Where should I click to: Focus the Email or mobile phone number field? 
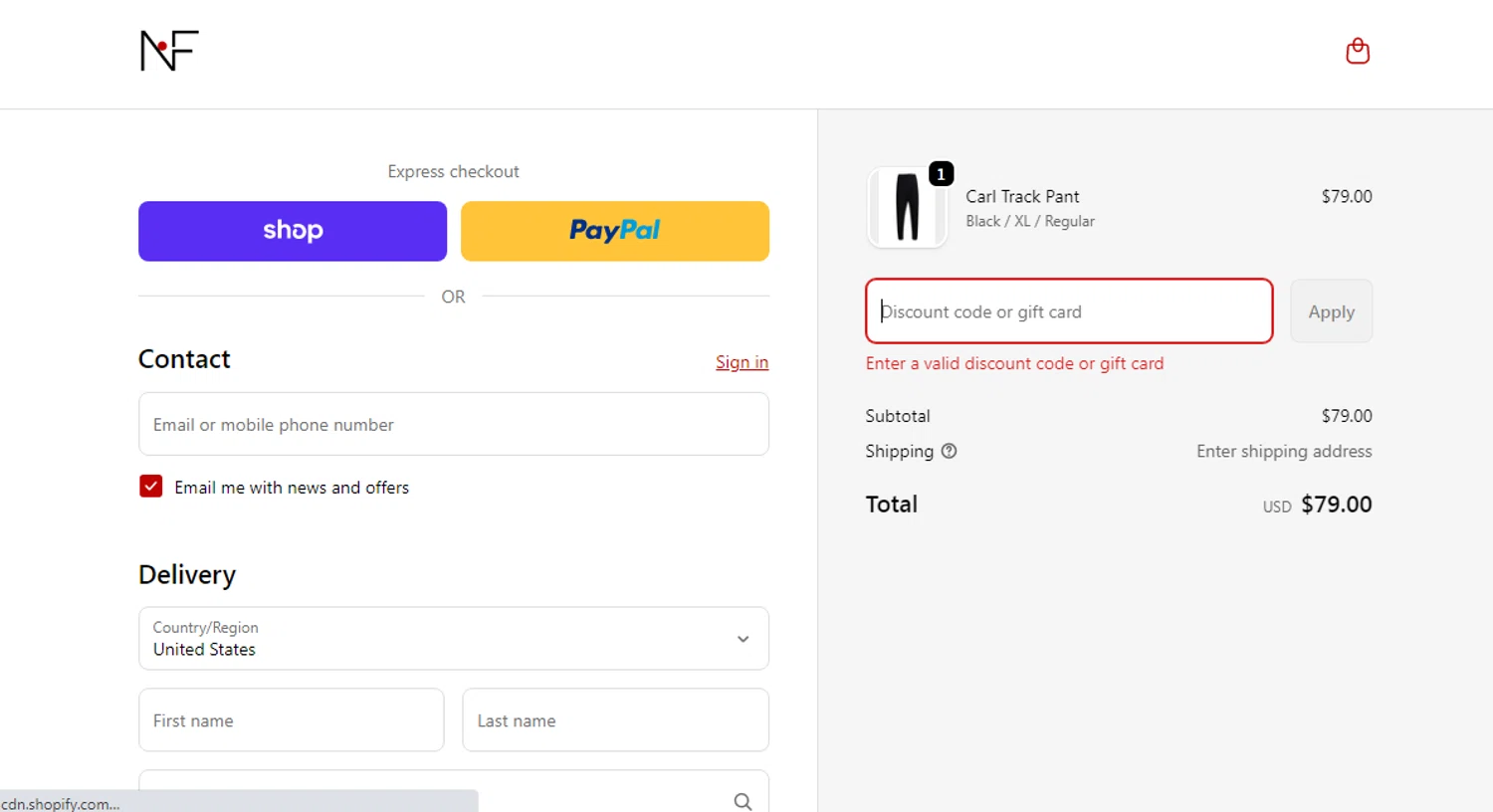454,424
